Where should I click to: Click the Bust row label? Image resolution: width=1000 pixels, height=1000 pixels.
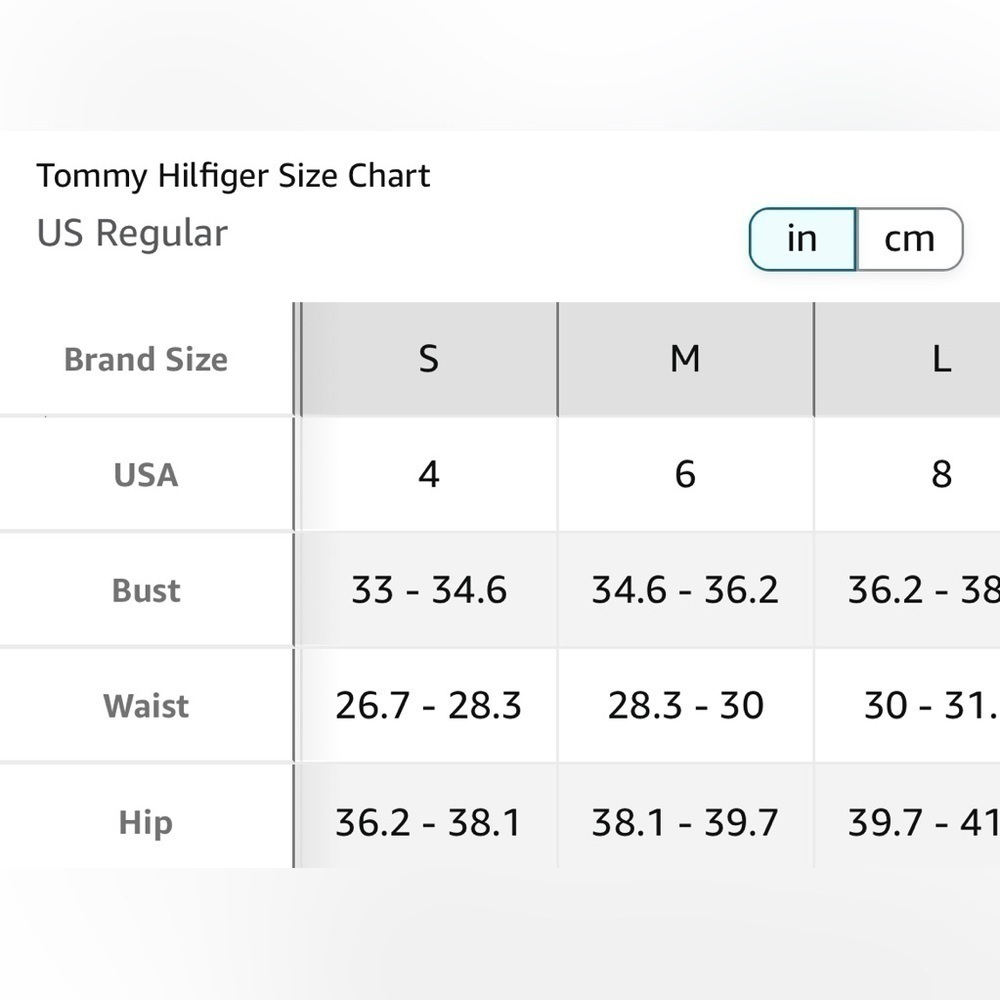[x=146, y=590]
